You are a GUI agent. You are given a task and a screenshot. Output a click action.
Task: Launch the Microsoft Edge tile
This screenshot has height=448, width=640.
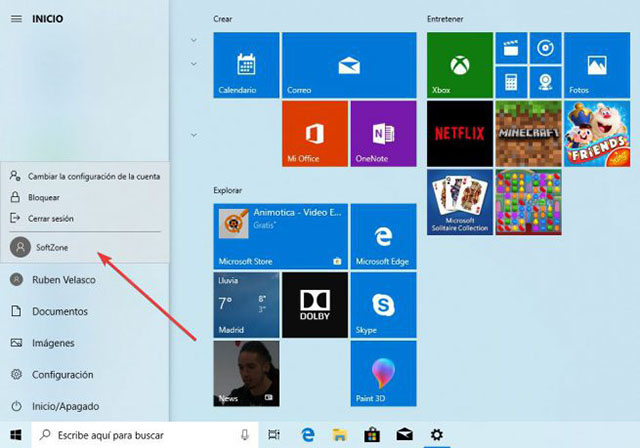(x=383, y=237)
